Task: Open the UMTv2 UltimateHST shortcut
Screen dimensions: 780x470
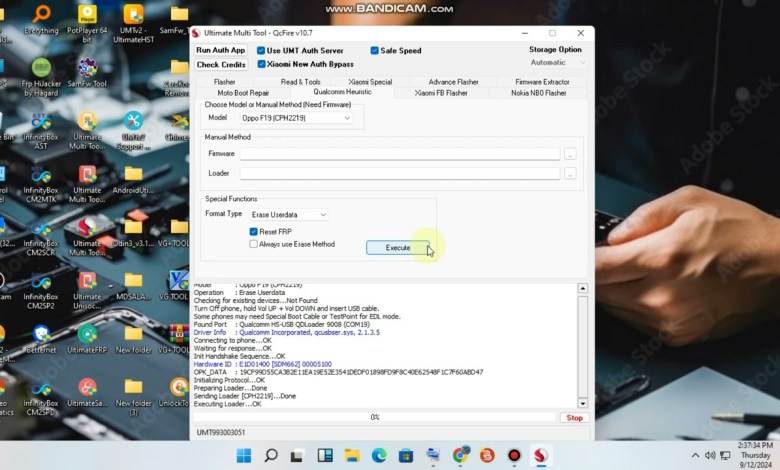Action: click(x=133, y=23)
